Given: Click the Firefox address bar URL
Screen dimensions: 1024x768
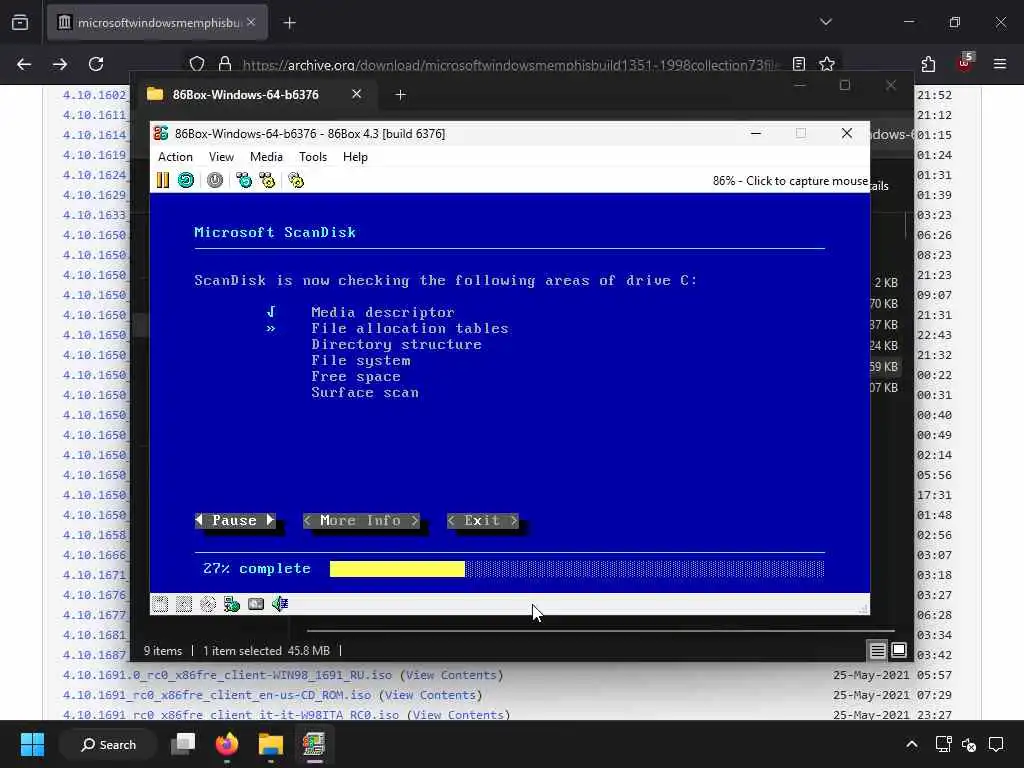Looking at the screenshot, I should click(x=509, y=65).
